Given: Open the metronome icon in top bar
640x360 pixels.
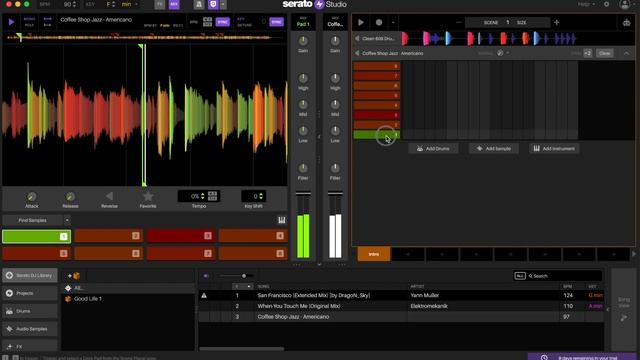Looking at the screenshot, I should pos(199,4).
